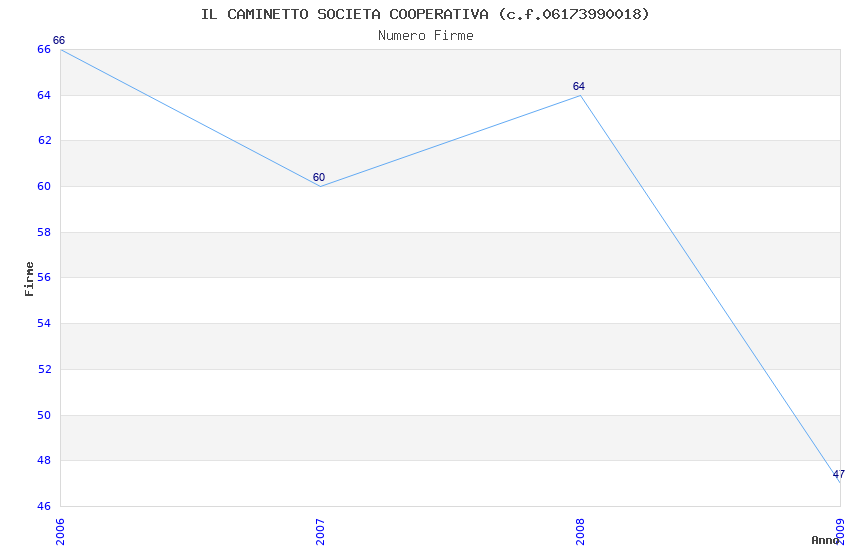Click the y-axis tick label 48
Screen dimensions: 850x550
coord(44,461)
